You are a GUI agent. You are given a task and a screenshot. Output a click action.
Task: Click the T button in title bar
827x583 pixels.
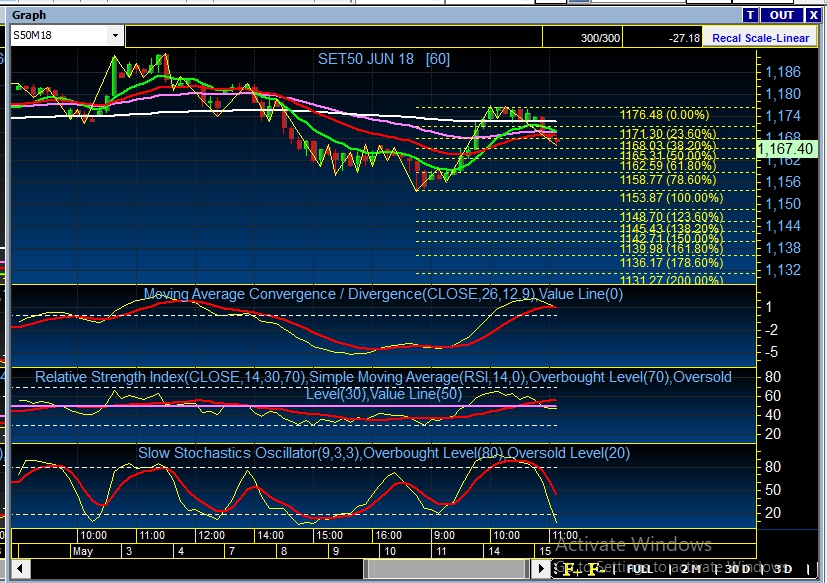coord(750,15)
